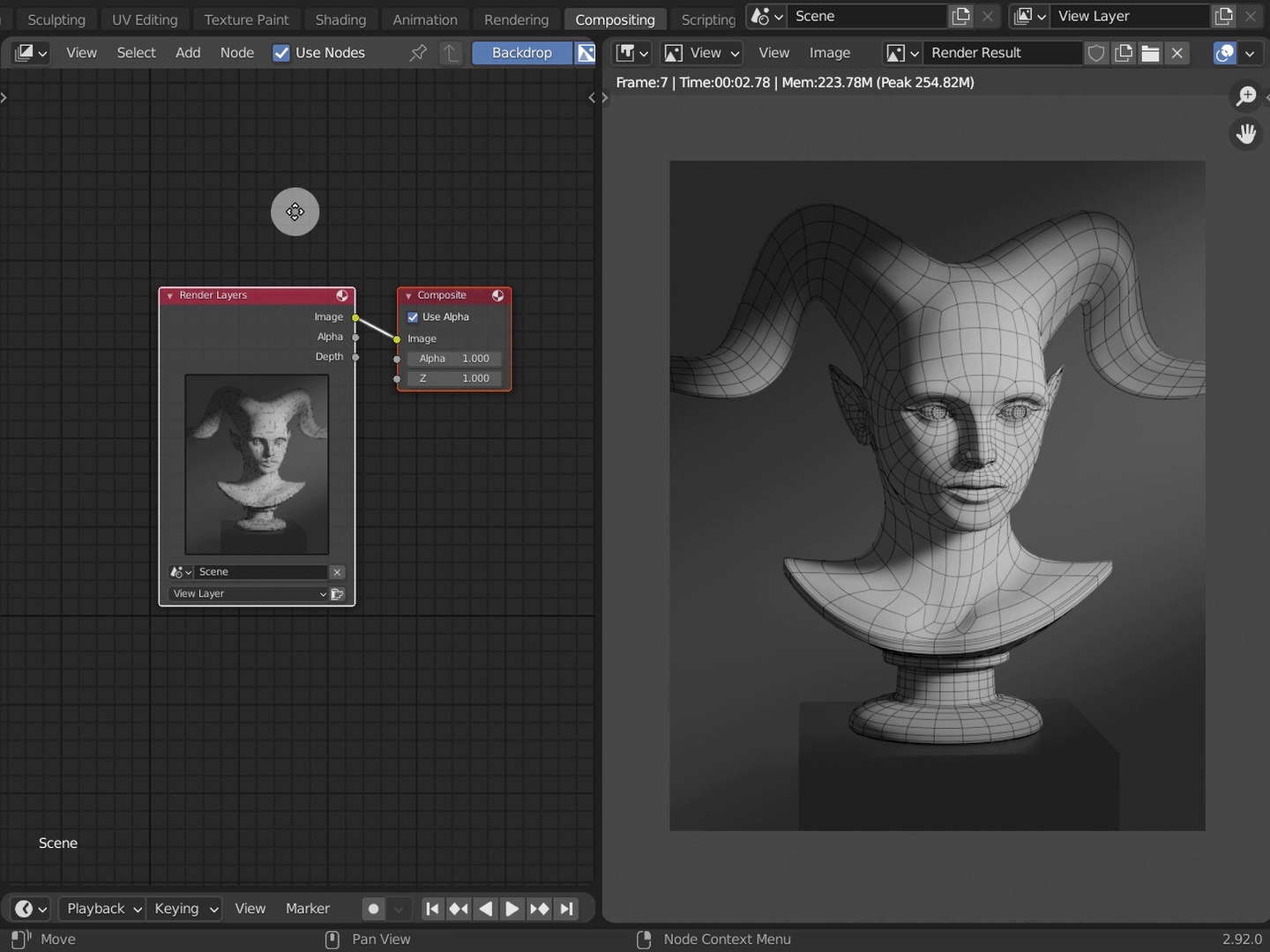1270x952 pixels.
Task: Click the fake user shield icon
Action: [1096, 53]
